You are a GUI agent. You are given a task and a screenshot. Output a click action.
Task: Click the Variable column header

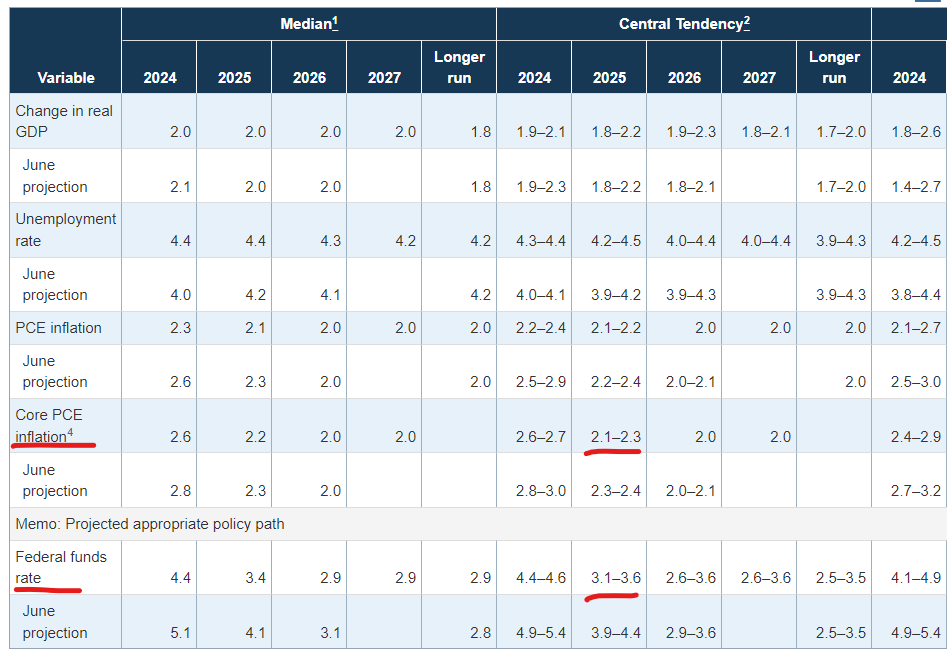pyautogui.click(x=66, y=78)
